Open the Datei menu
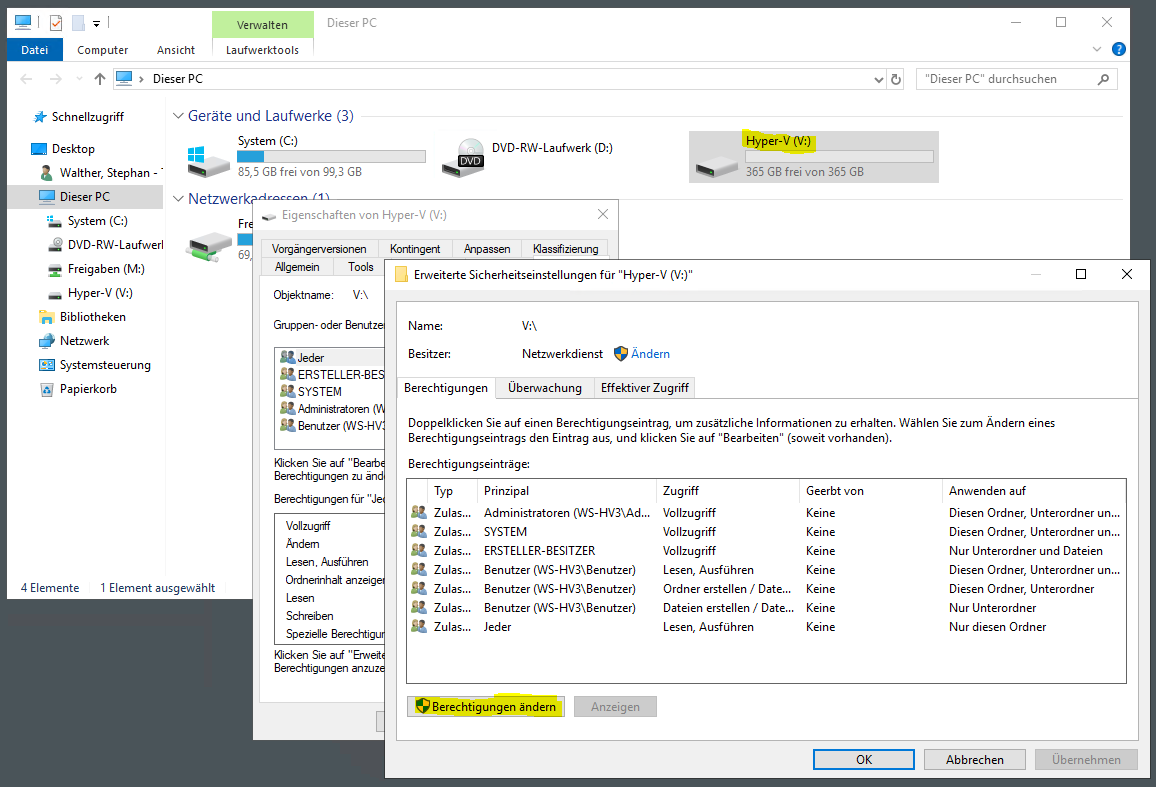This screenshot has height=787, width=1156. click(x=35, y=49)
